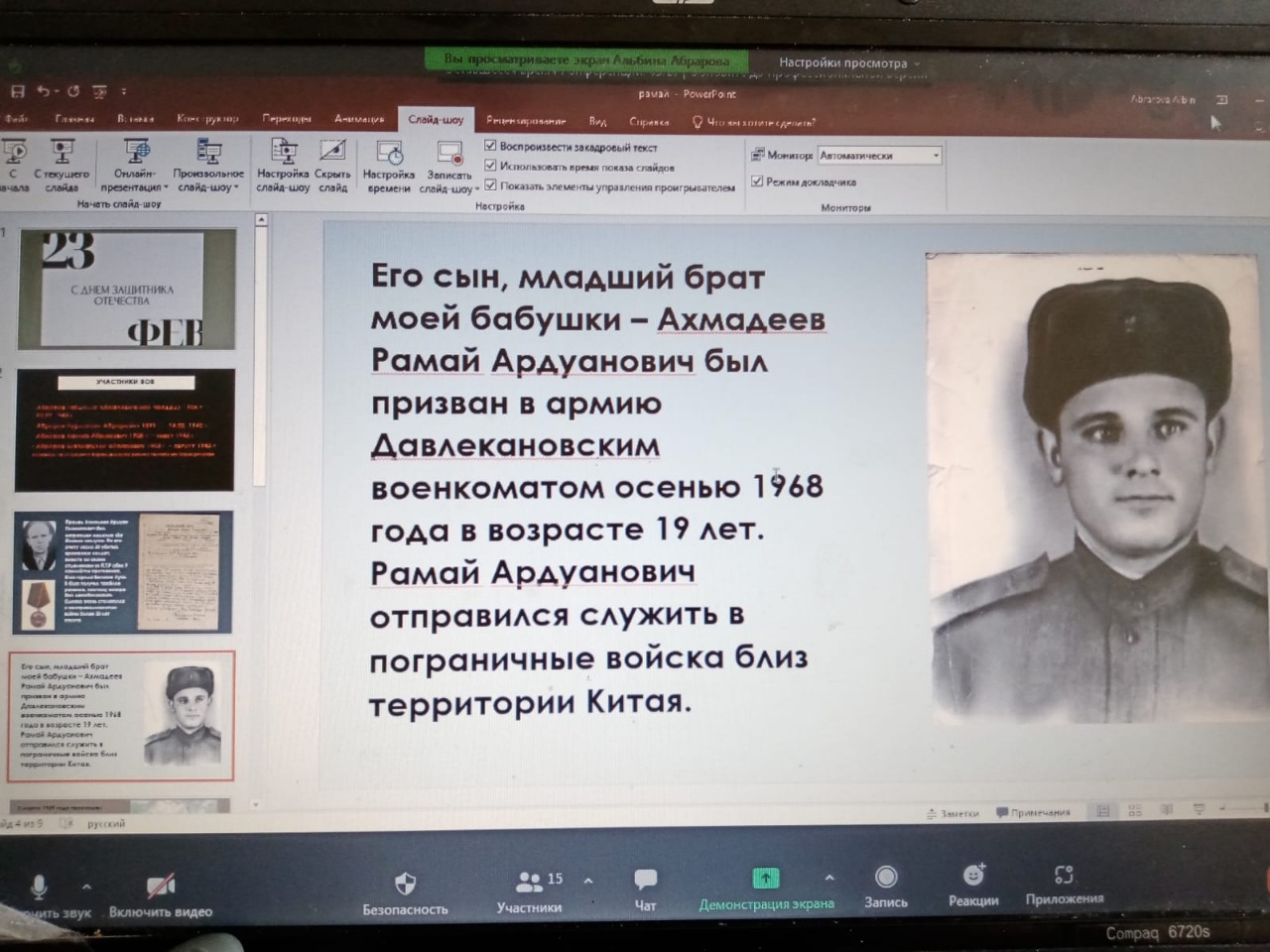Open 'Записать слайд-шоу' dropdown arrow
Viewport: 1270px width, 952px height.
coord(477,188)
